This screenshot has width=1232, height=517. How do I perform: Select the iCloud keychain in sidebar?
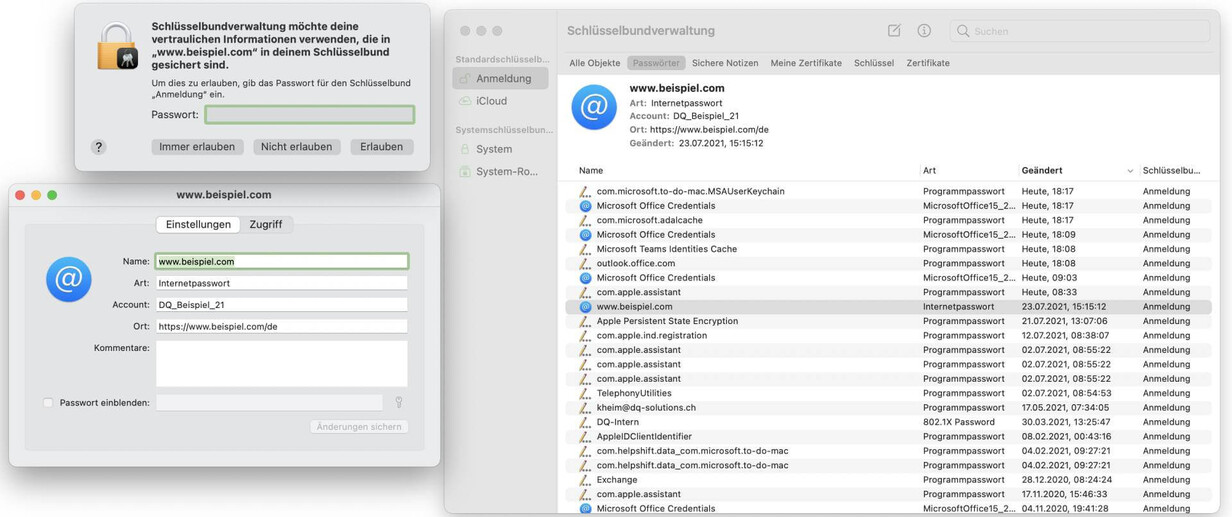pos(500,101)
